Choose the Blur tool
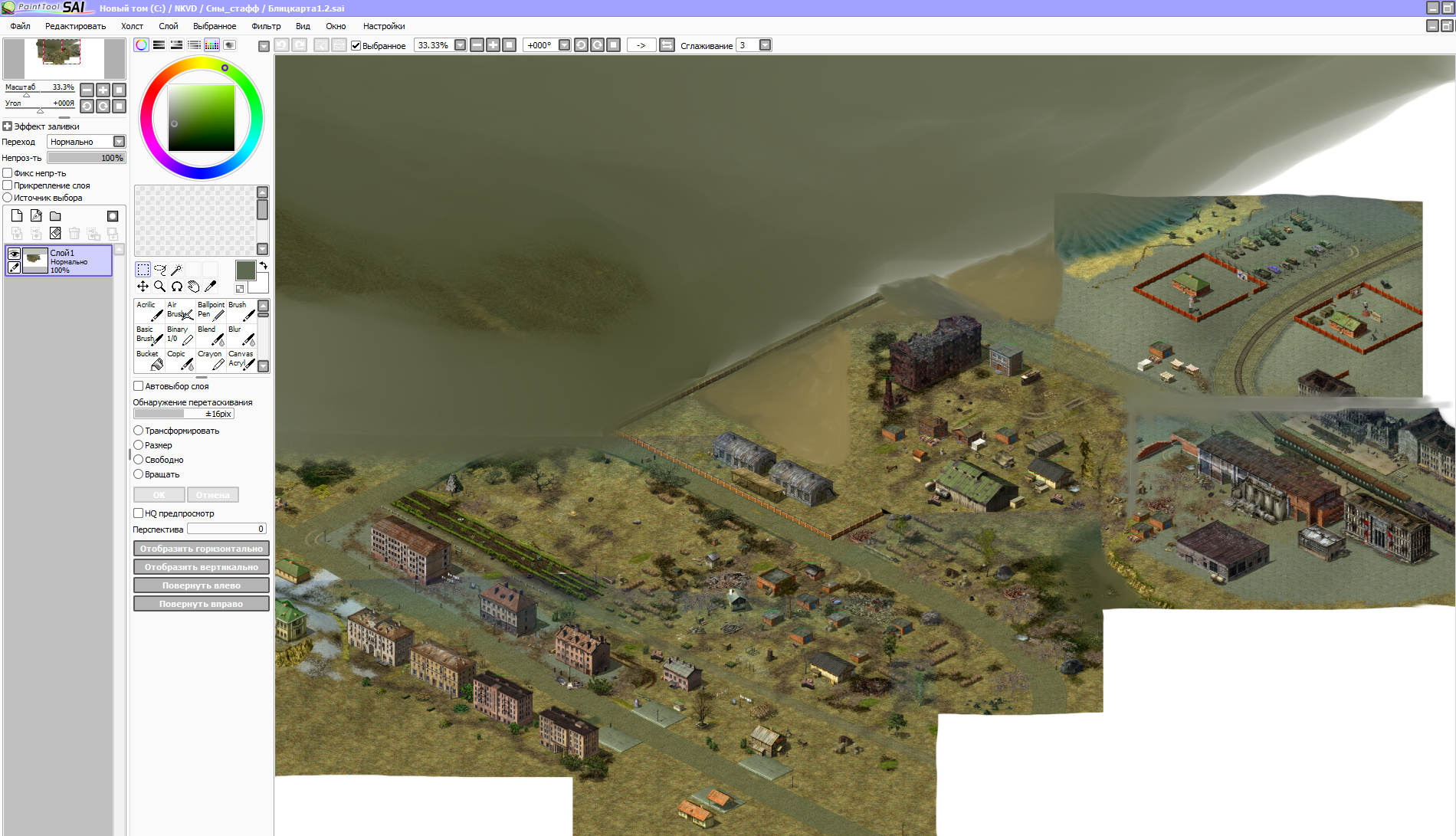This screenshot has width=1456, height=836. 241,335
